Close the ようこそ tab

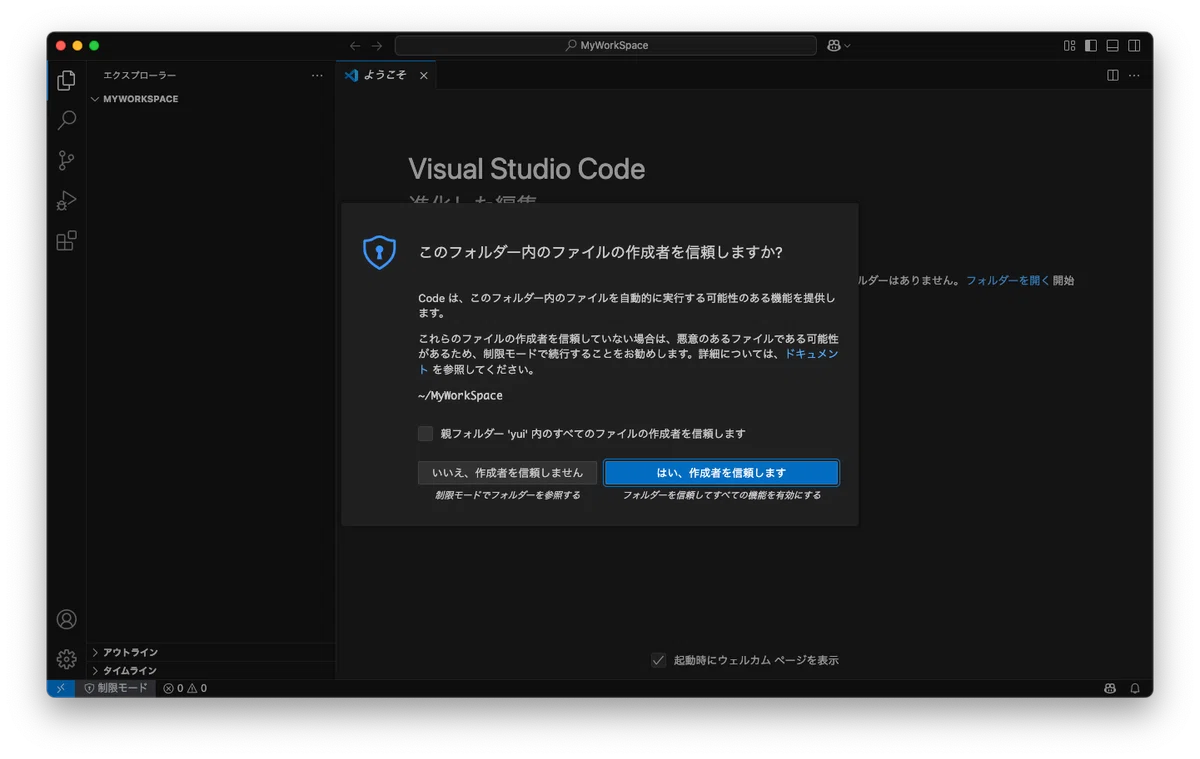[423, 76]
